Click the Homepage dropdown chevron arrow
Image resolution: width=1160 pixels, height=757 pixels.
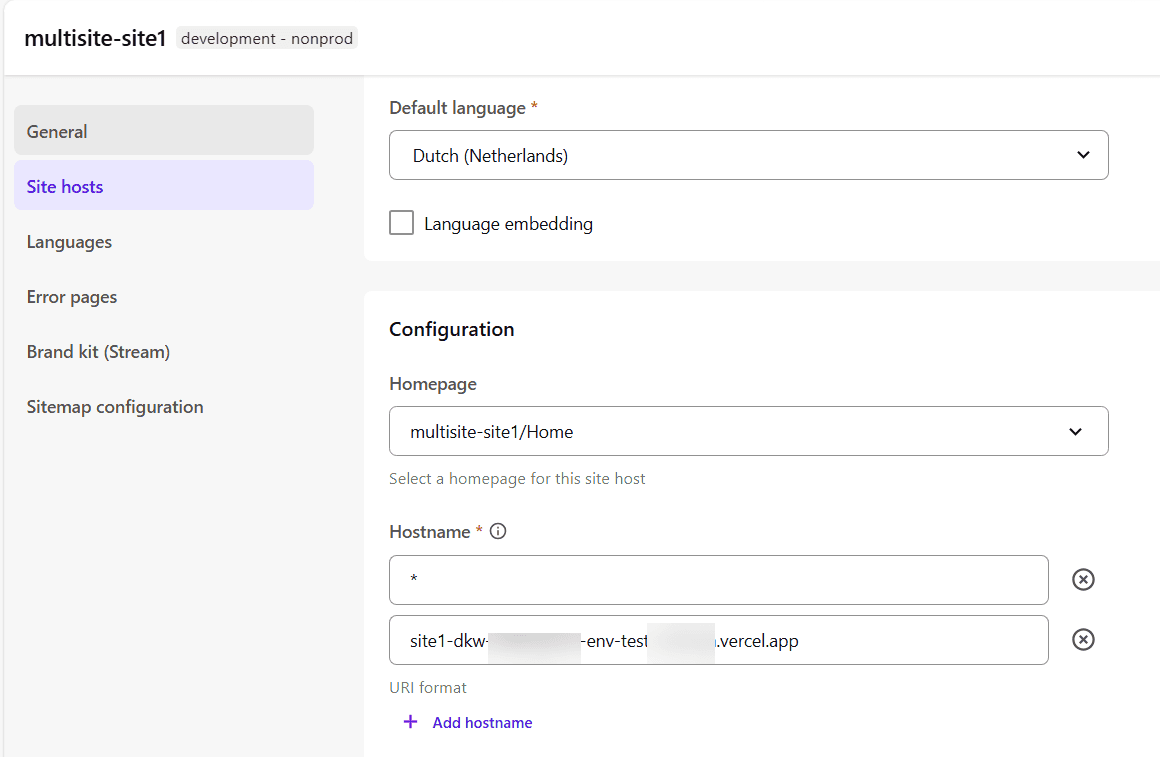click(x=1076, y=431)
